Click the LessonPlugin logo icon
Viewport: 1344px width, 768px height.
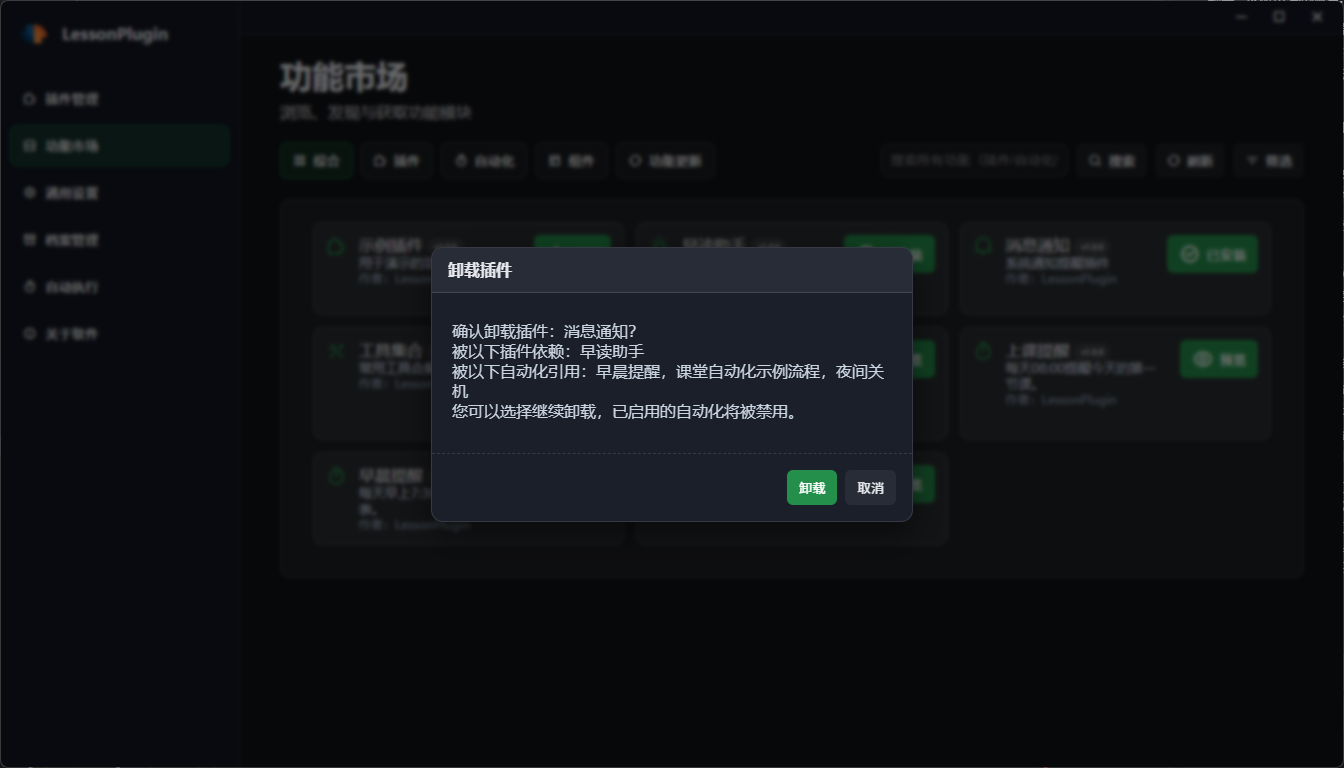point(35,34)
